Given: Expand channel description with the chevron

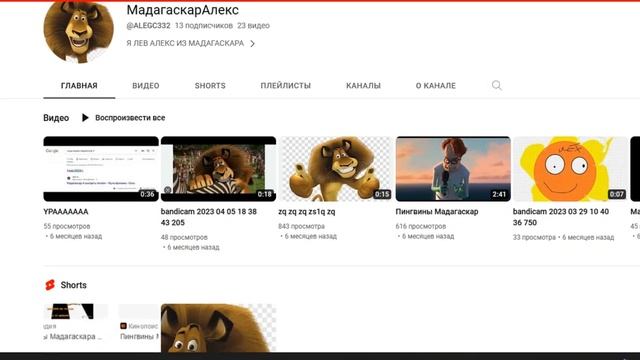Looking at the screenshot, I should click(252, 43).
